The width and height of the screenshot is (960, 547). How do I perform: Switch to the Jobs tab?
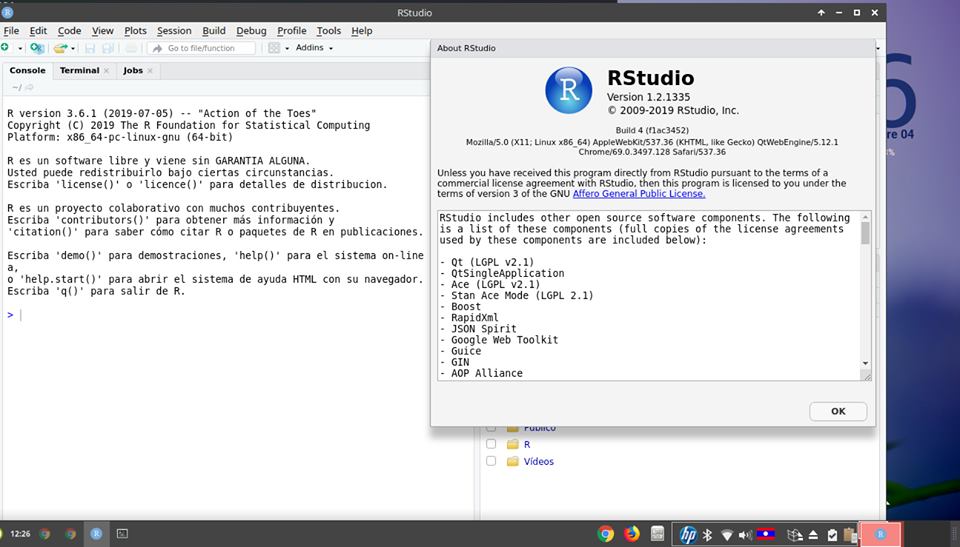[x=133, y=70]
